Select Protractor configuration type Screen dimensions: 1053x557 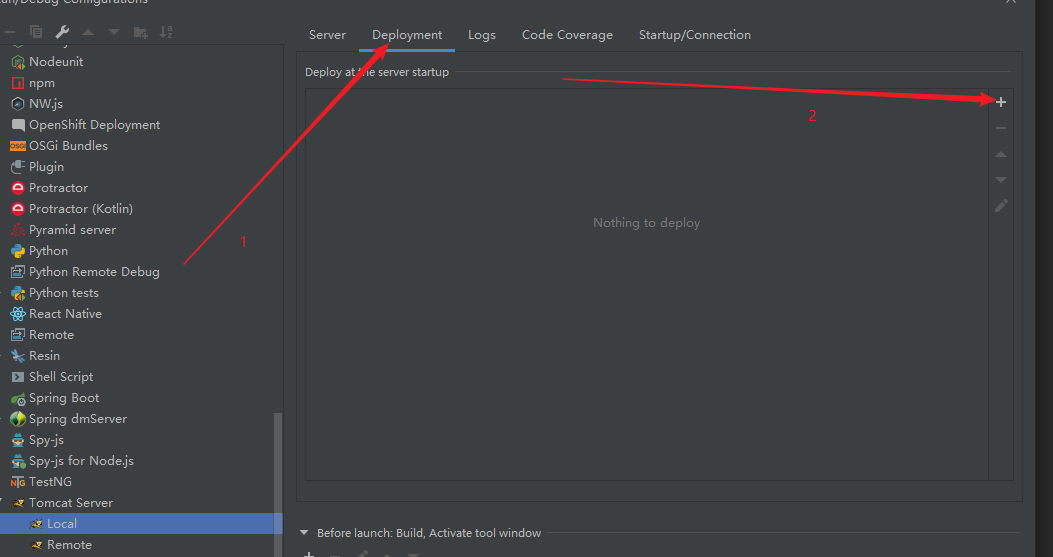click(58, 187)
